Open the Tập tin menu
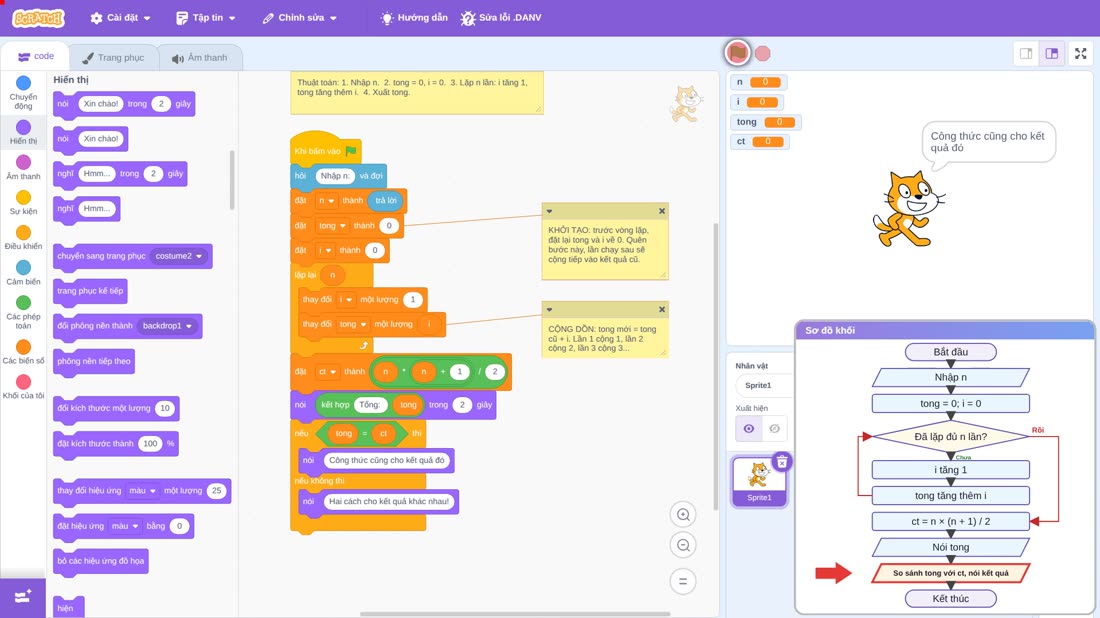Image resolution: width=1100 pixels, height=618 pixels. (206, 18)
